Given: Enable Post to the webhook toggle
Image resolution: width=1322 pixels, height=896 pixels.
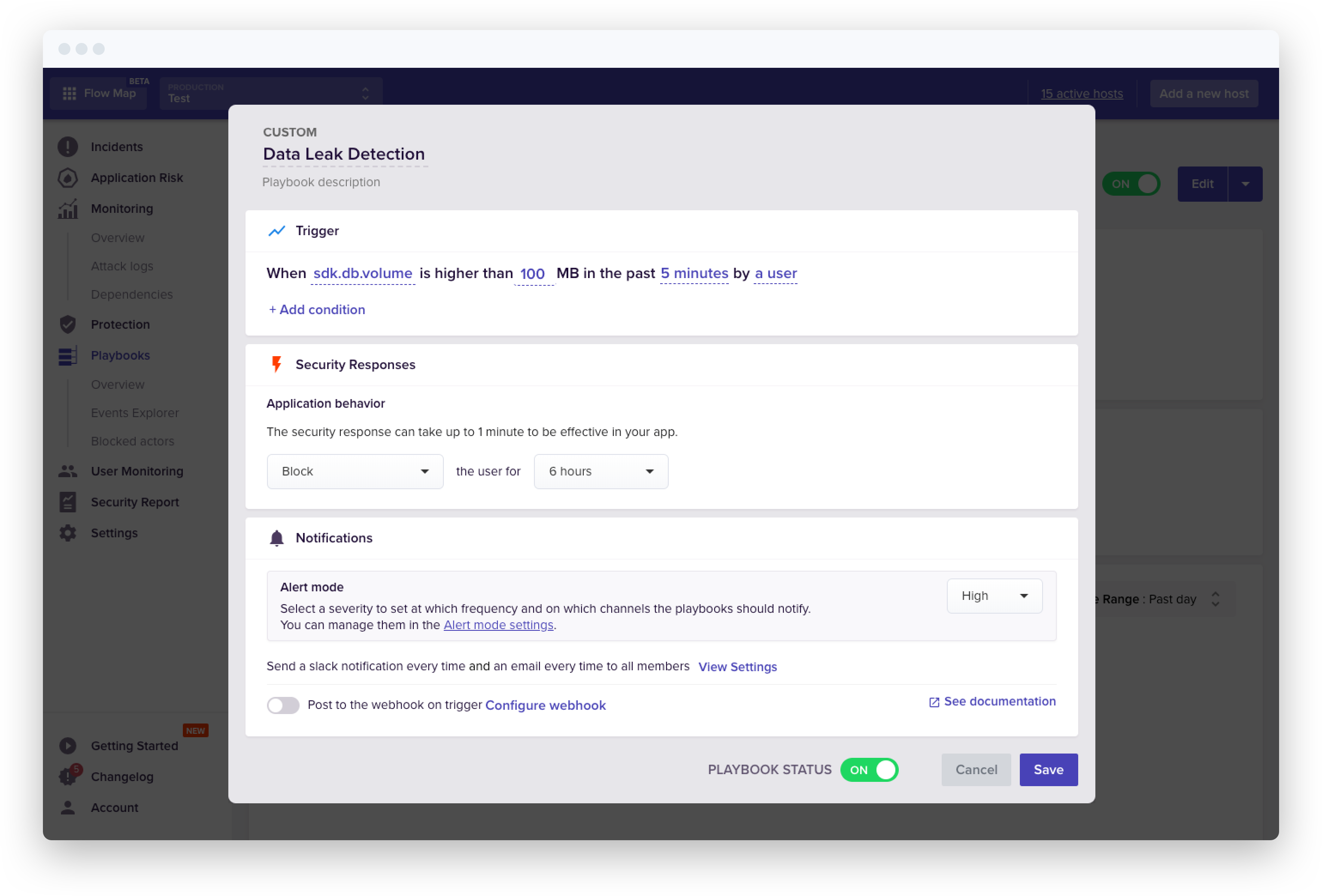Looking at the screenshot, I should [x=283, y=705].
